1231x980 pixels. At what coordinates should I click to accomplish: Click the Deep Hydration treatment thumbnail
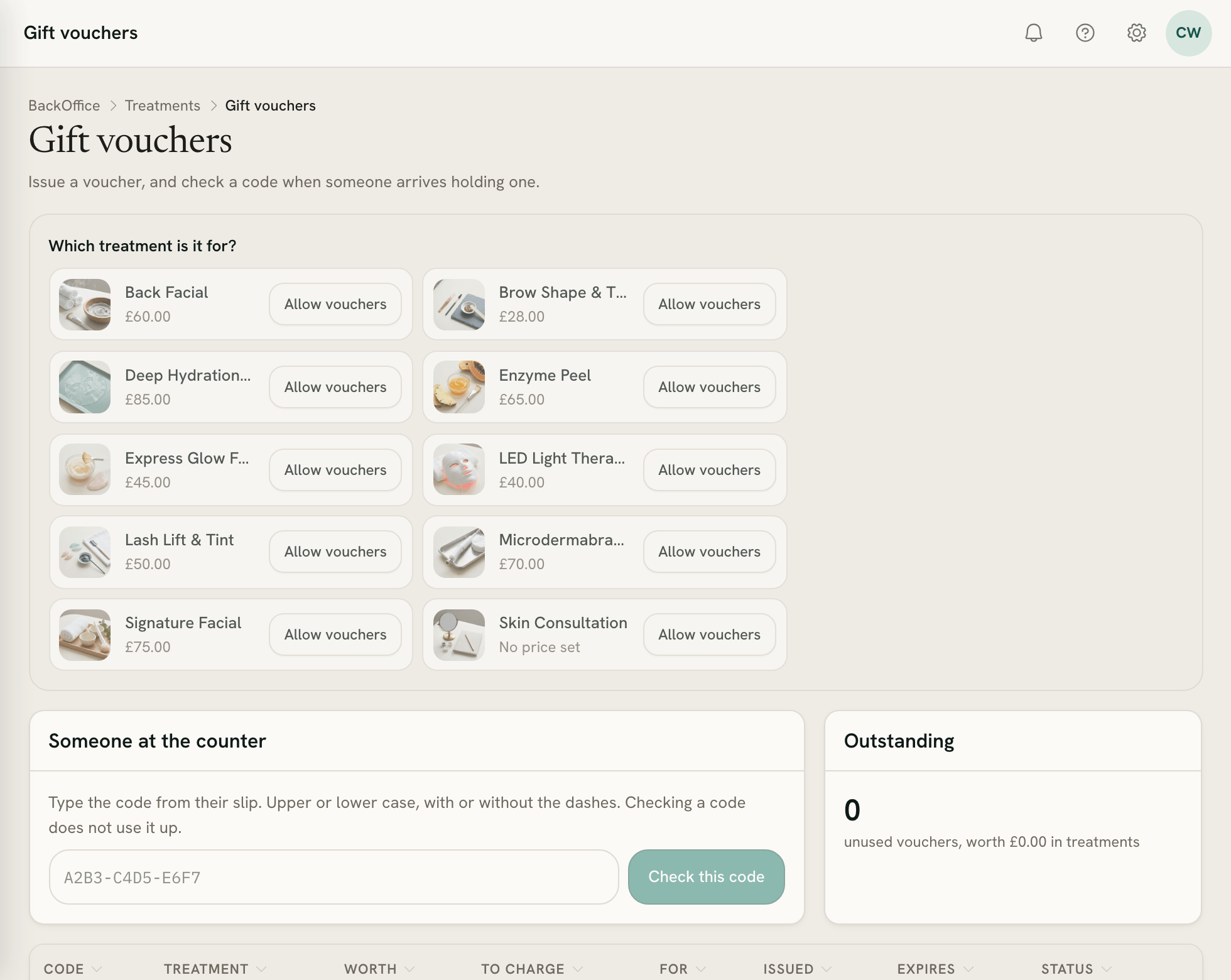coord(85,387)
